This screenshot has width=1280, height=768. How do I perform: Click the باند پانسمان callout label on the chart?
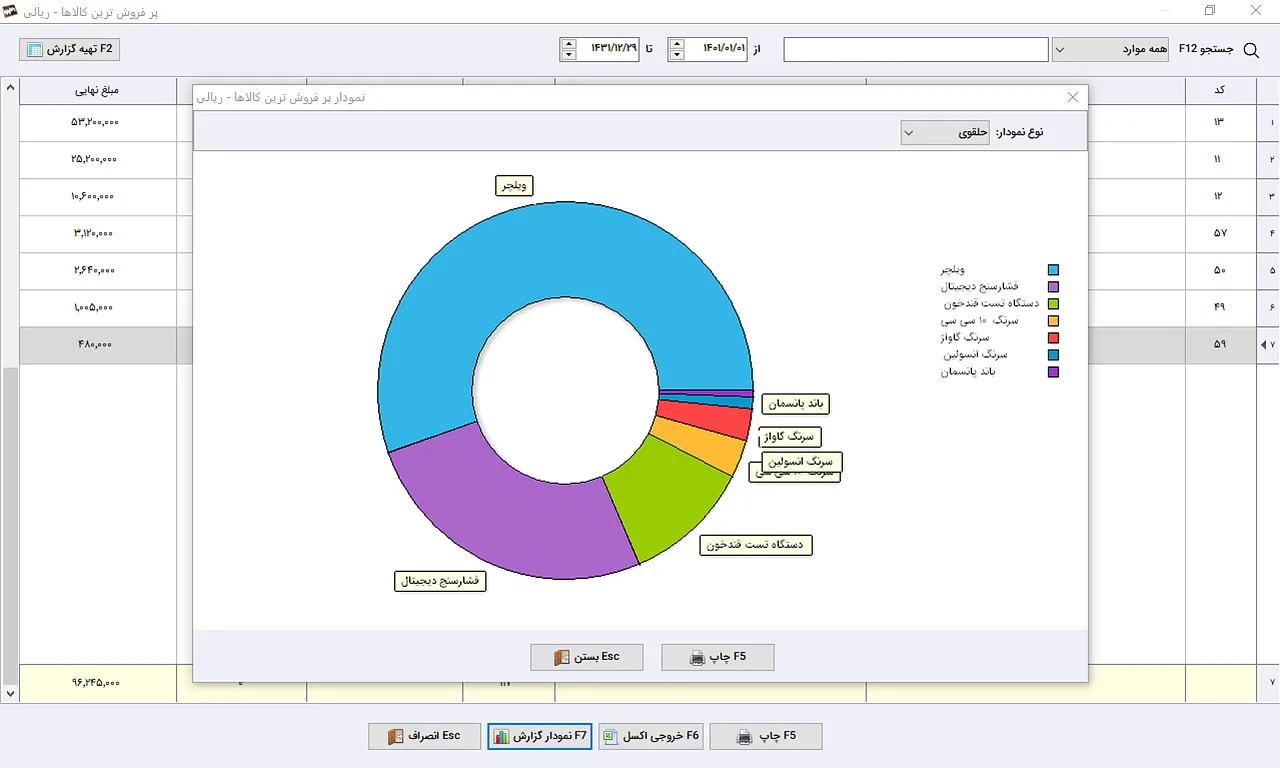tap(796, 404)
